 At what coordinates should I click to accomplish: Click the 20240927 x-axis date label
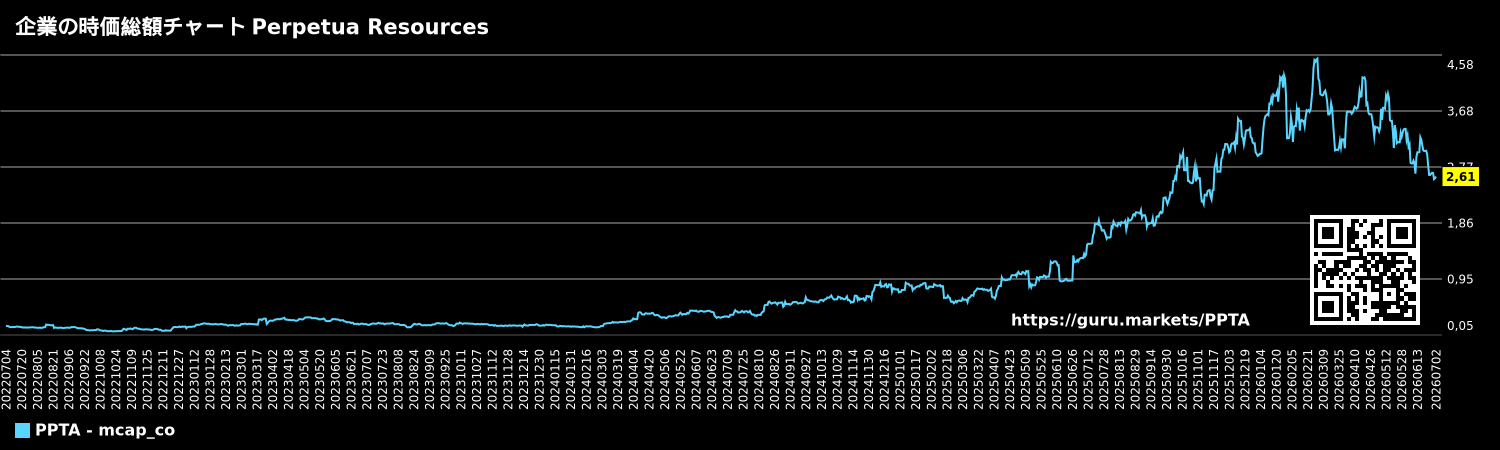click(x=806, y=378)
